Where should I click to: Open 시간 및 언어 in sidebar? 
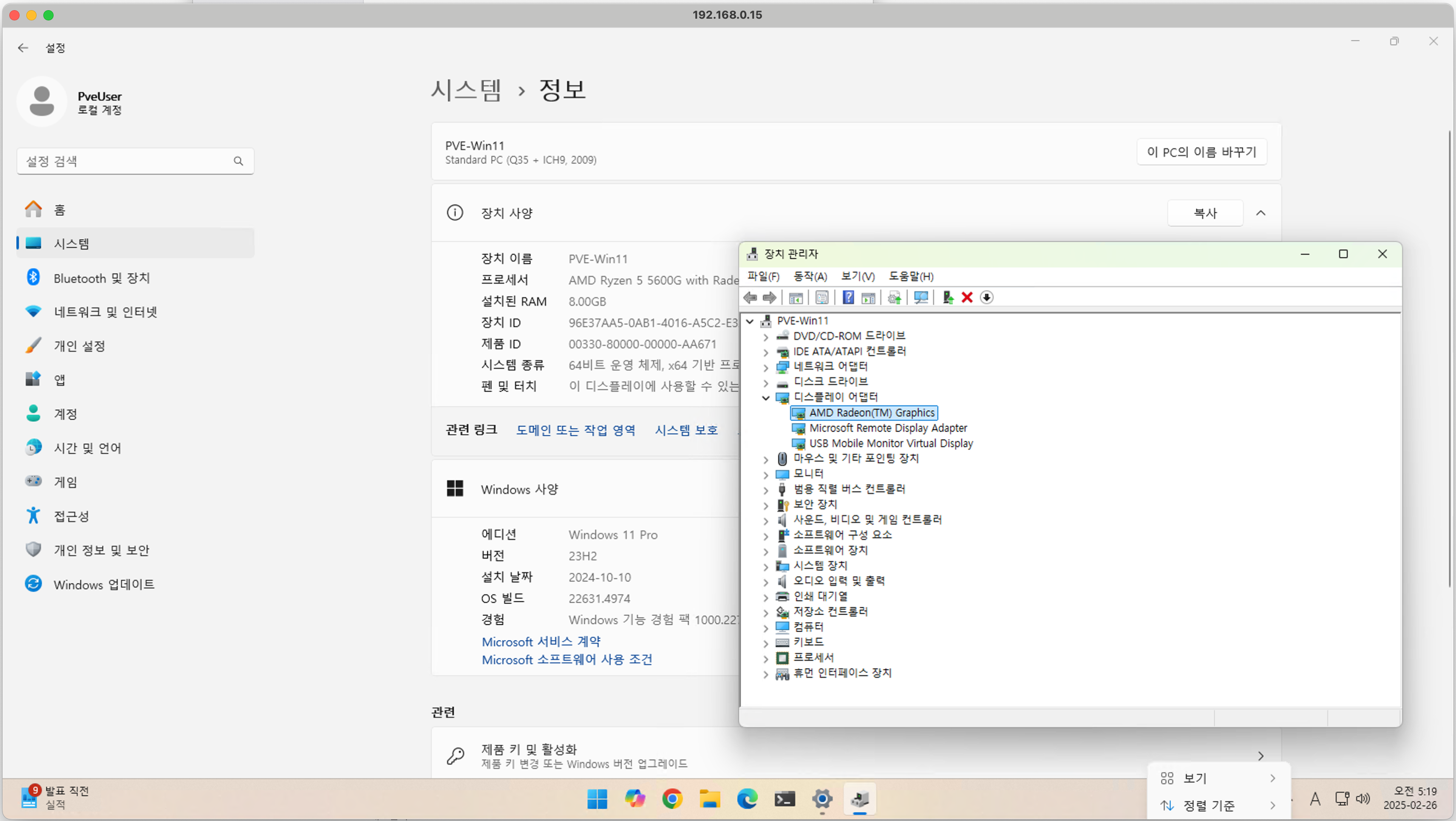(x=135, y=448)
